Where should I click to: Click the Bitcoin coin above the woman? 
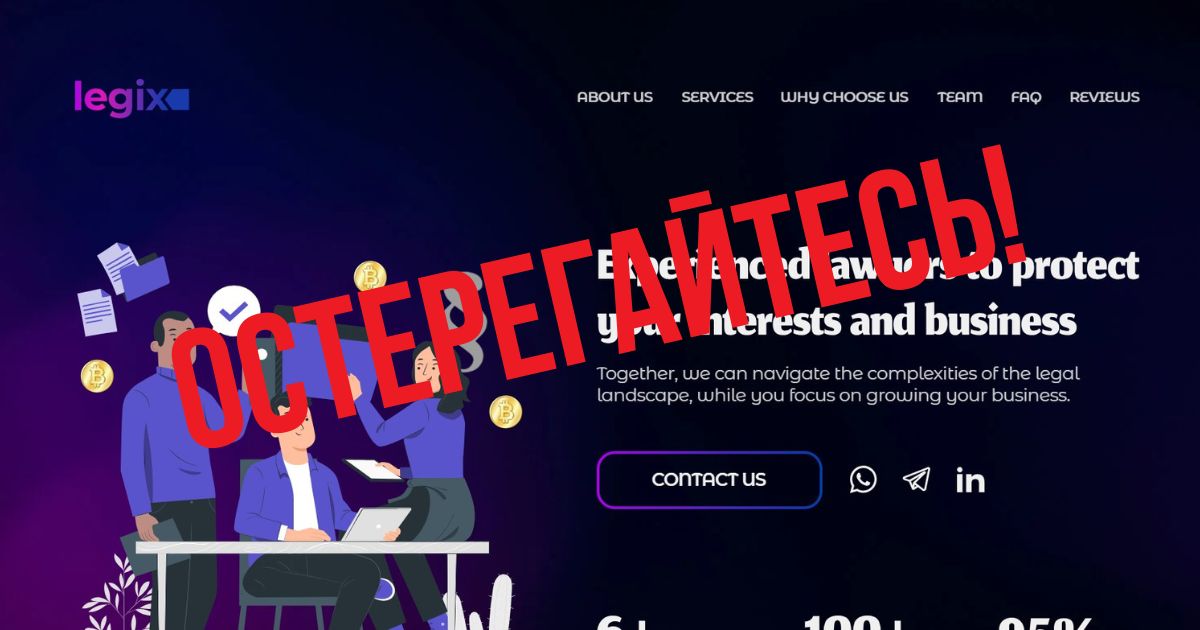tap(370, 276)
